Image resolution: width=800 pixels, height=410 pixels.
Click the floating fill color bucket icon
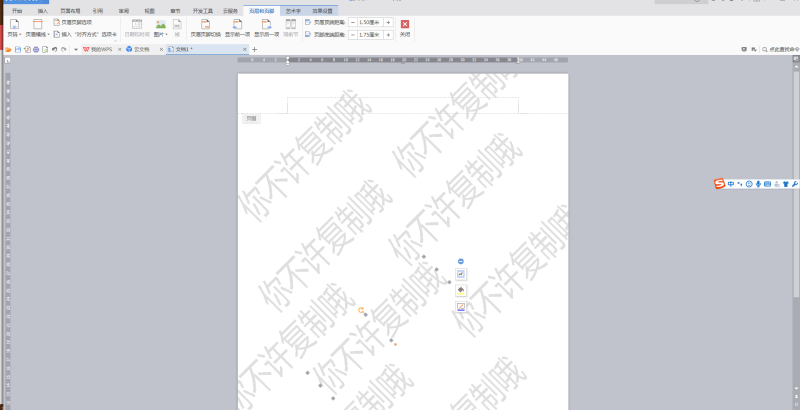(461, 291)
